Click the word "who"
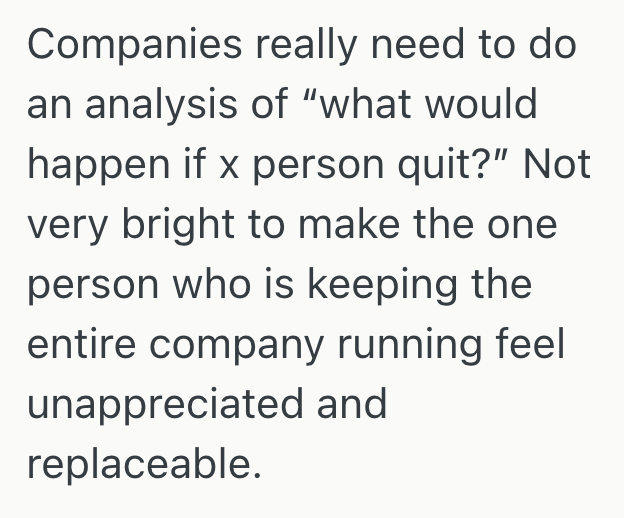Viewport: 624px width, 518px height. [x=207, y=286]
